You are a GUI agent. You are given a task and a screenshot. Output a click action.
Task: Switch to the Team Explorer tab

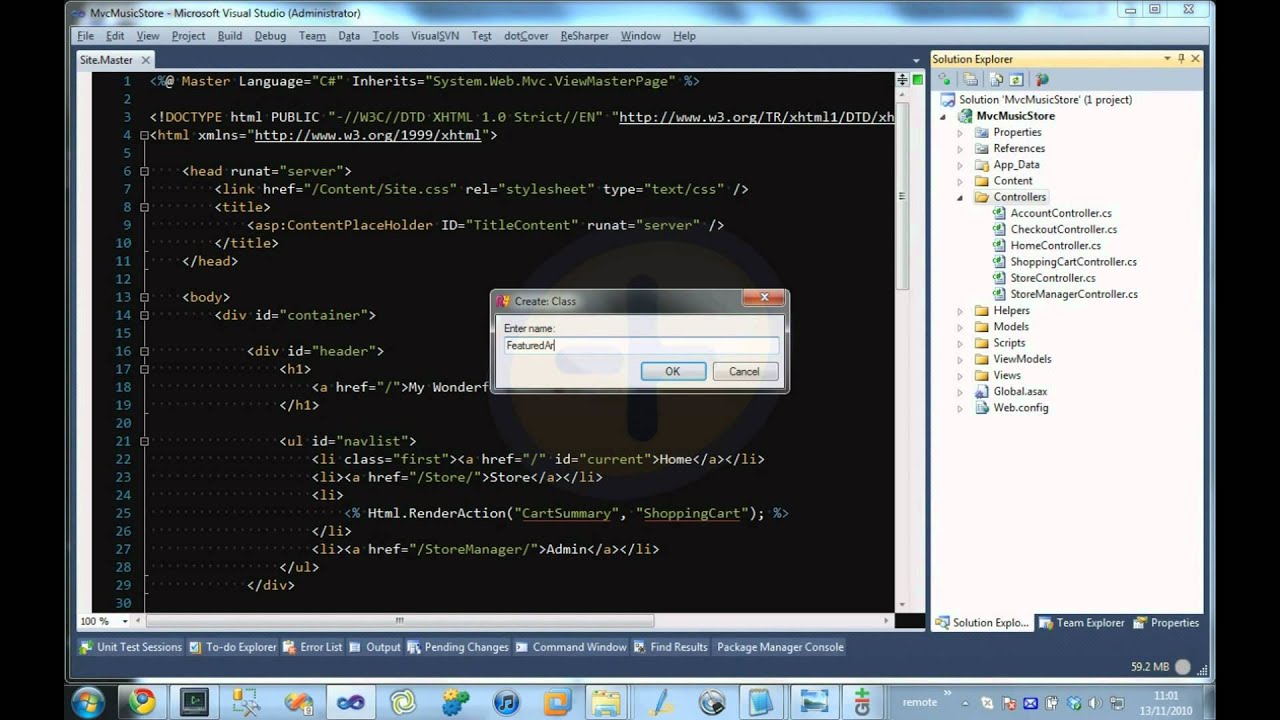tap(1082, 623)
